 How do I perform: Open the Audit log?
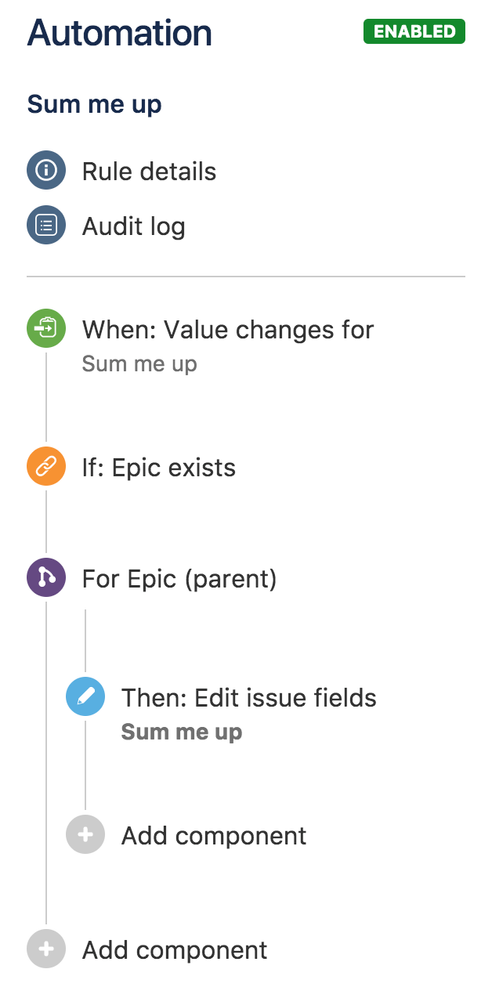134,226
